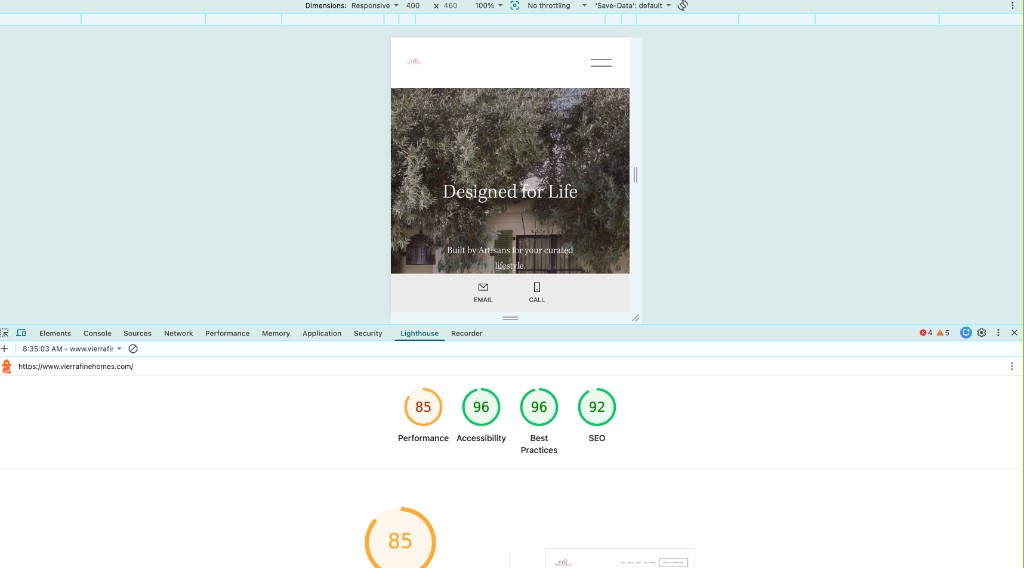Click the viewport bottom-edge resize handle
The image size is (1024, 568).
[x=510, y=318]
